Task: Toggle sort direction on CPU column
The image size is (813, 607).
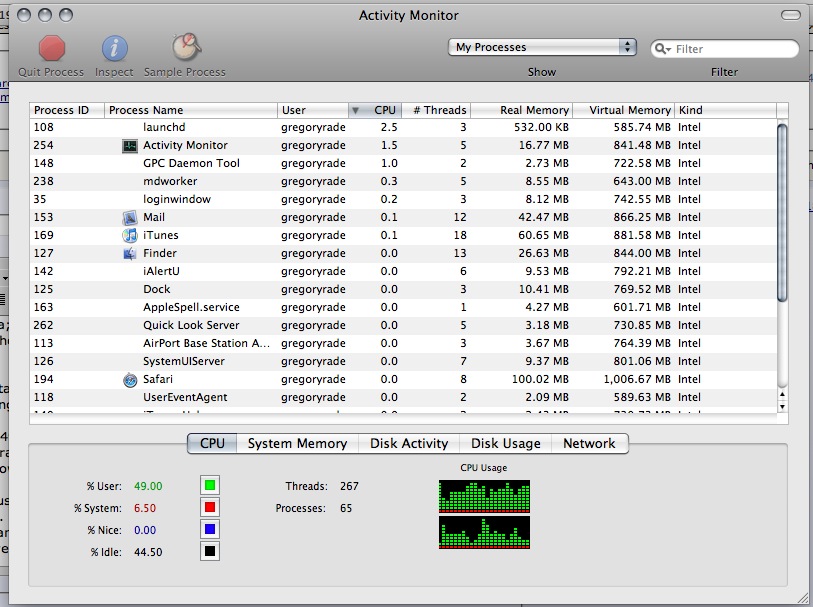Action: (x=376, y=110)
